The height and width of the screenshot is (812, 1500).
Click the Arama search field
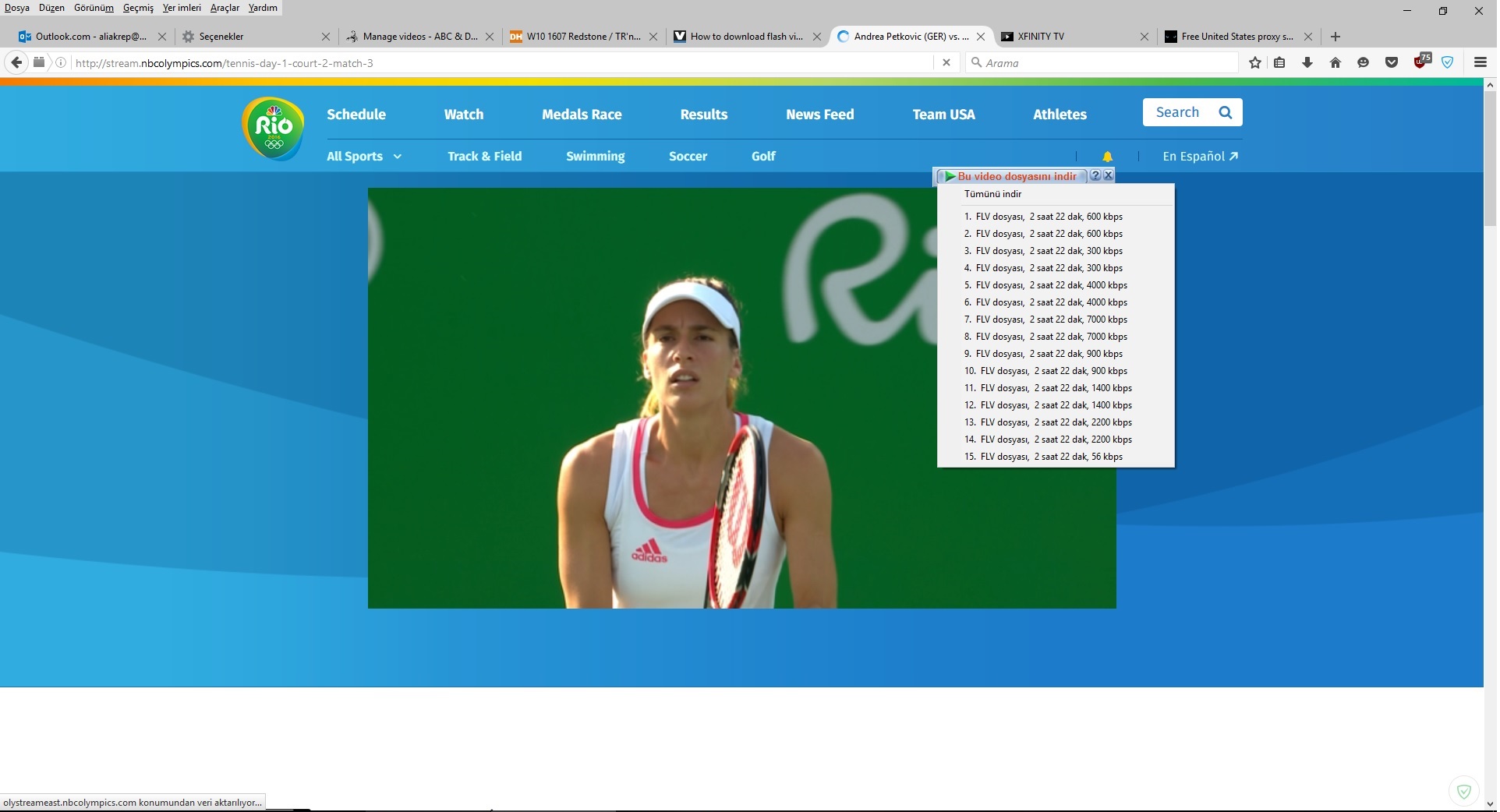point(1102,62)
